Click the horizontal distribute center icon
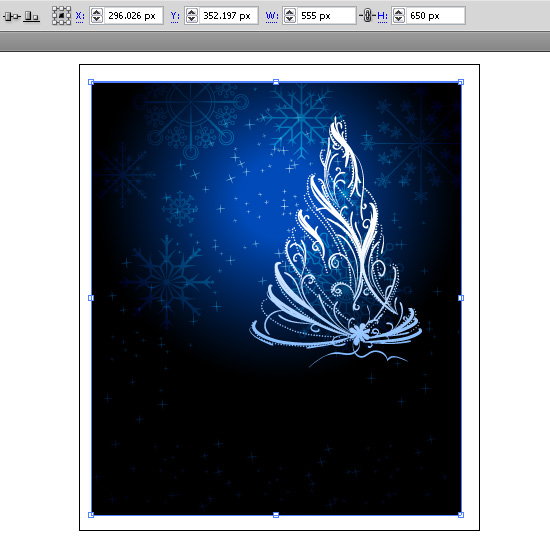 (x=12, y=16)
